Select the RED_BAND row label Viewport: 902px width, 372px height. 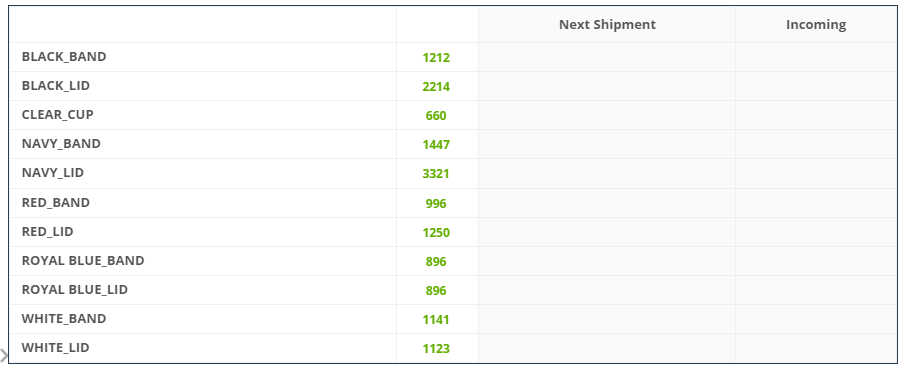[x=56, y=202]
